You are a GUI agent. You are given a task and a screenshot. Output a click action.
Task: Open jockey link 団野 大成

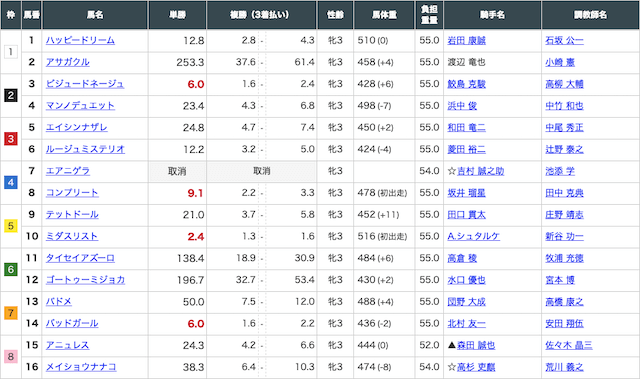tap(467, 301)
